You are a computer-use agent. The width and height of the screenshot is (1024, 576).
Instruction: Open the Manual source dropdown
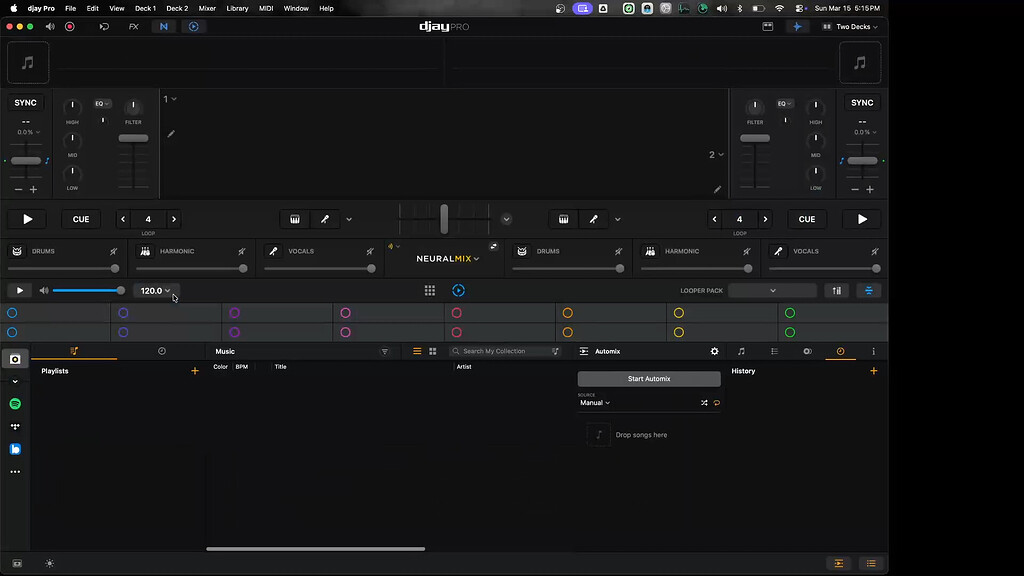[594, 403]
